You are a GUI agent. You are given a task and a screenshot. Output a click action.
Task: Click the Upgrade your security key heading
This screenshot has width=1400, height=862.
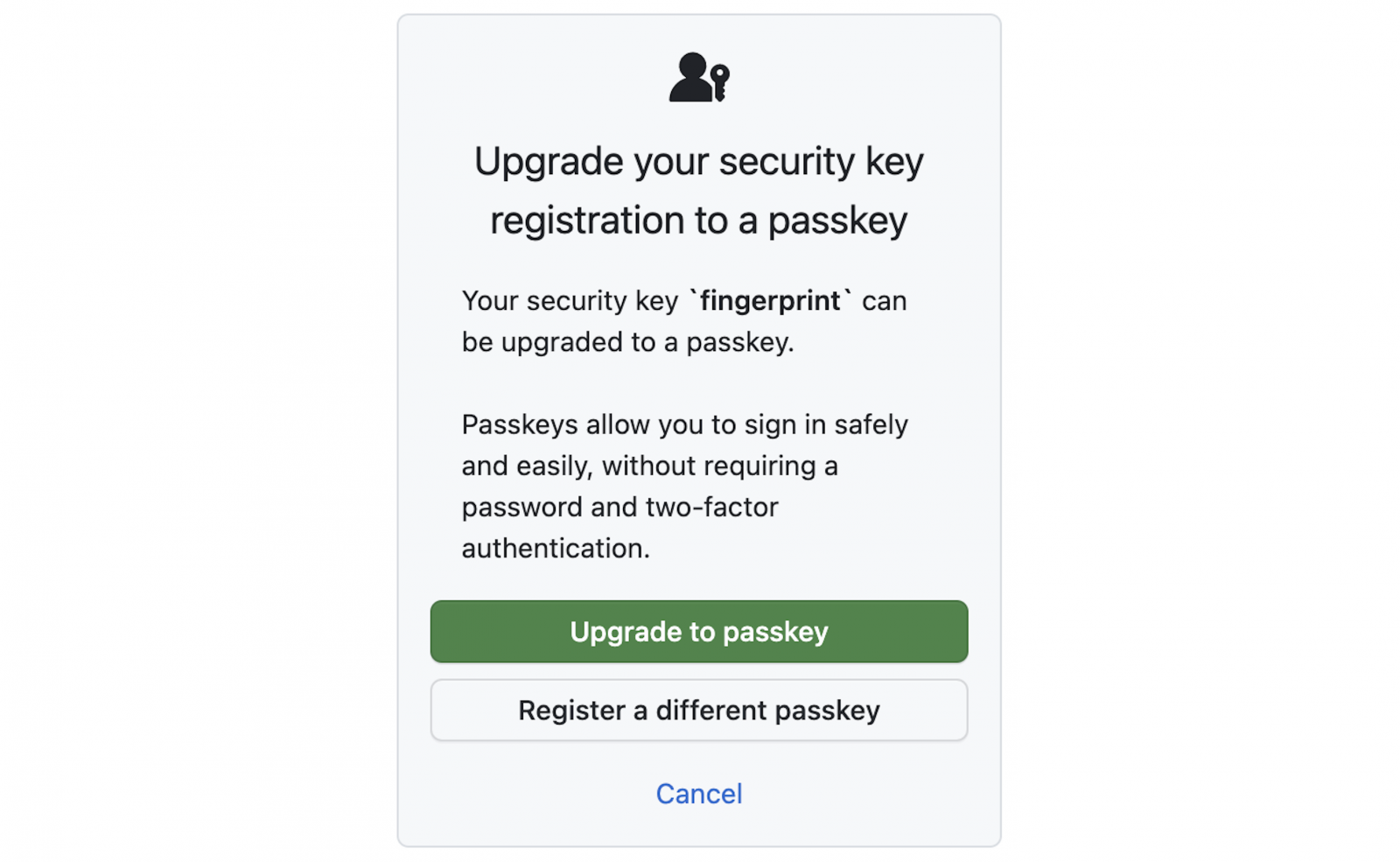pyautogui.click(x=698, y=162)
